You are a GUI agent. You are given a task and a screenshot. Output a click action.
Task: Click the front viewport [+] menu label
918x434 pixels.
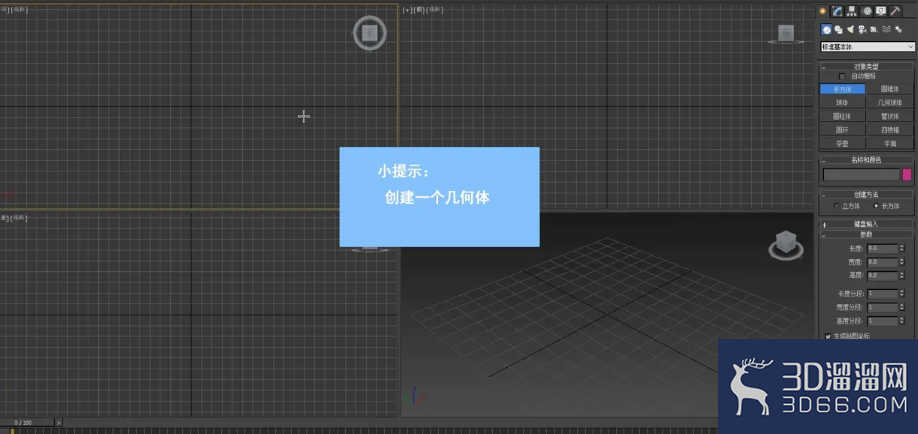408,10
